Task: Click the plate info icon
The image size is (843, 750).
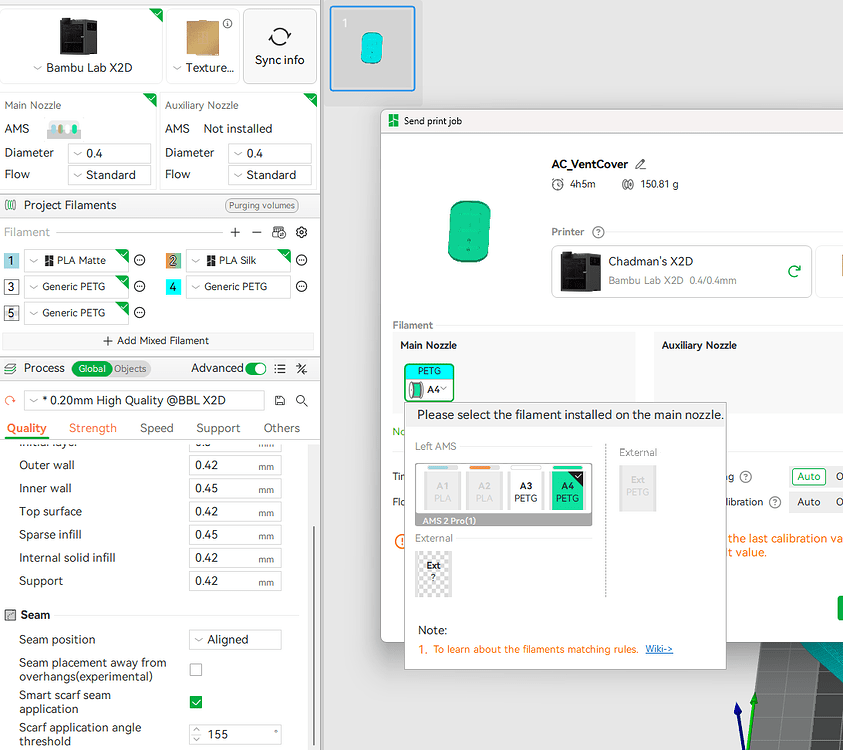Action: coord(227,24)
